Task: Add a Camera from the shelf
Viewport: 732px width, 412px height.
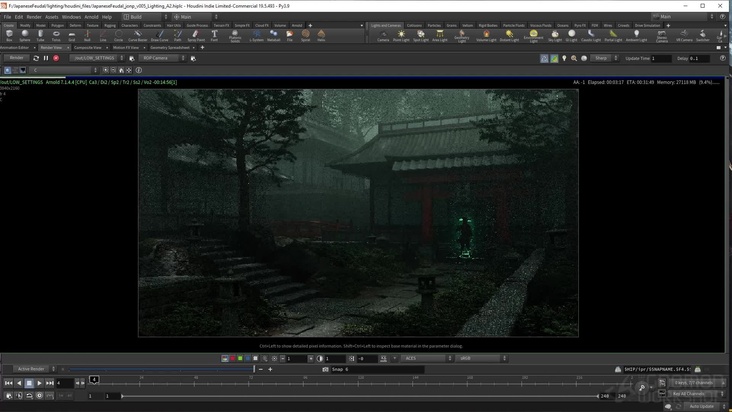Action: point(383,35)
